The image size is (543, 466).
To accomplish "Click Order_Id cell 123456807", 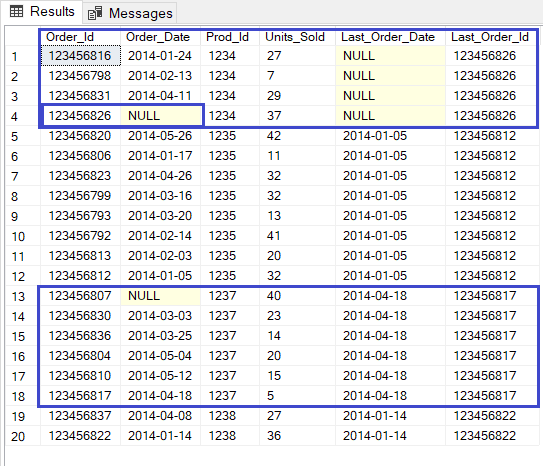I will [x=80, y=296].
